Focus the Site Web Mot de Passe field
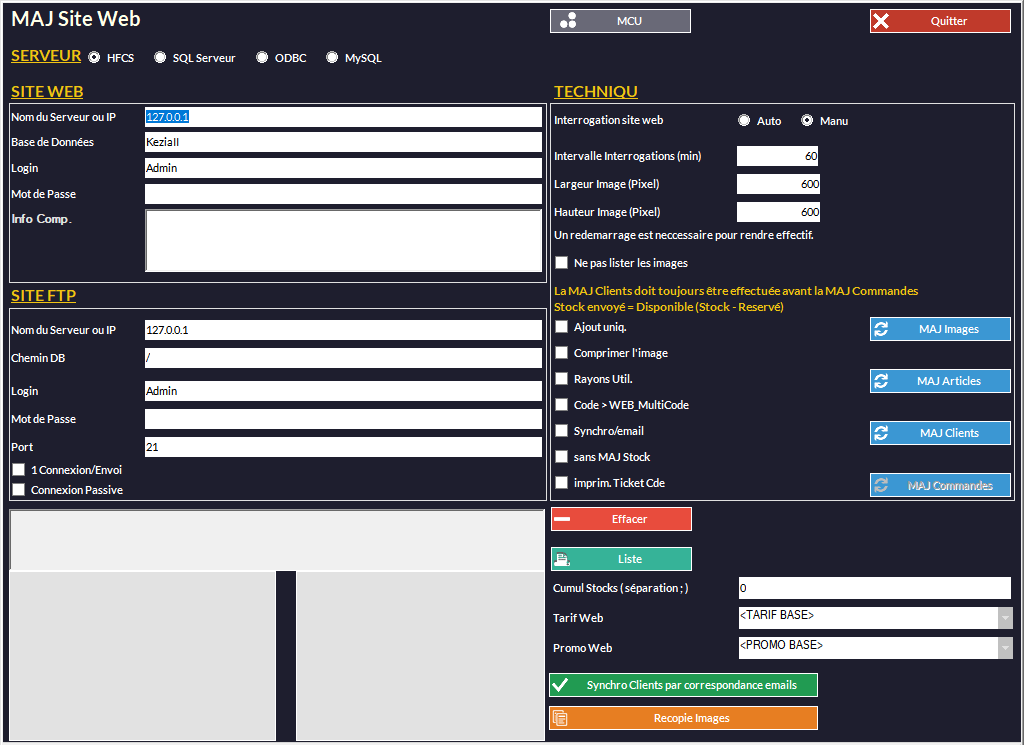Screen dimensions: 1024x745 pyautogui.click(x=343, y=194)
